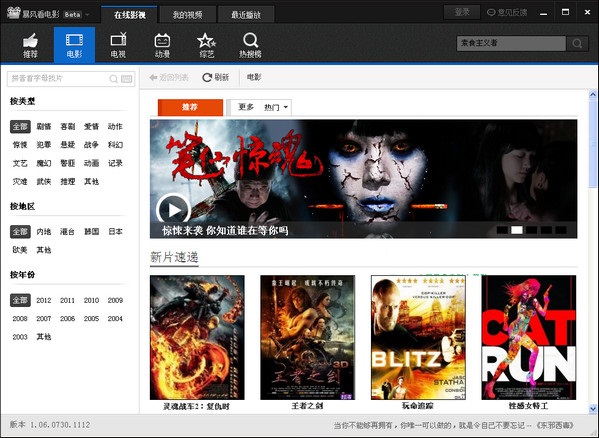This screenshot has height=438, width=599.
Task: Filter by year 2005
Action: point(91,318)
